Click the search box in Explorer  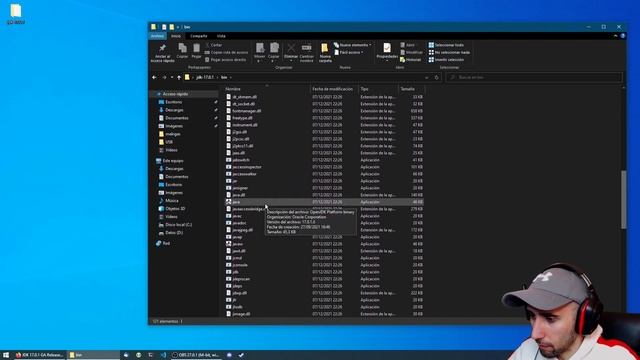click(x=534, y=77)
